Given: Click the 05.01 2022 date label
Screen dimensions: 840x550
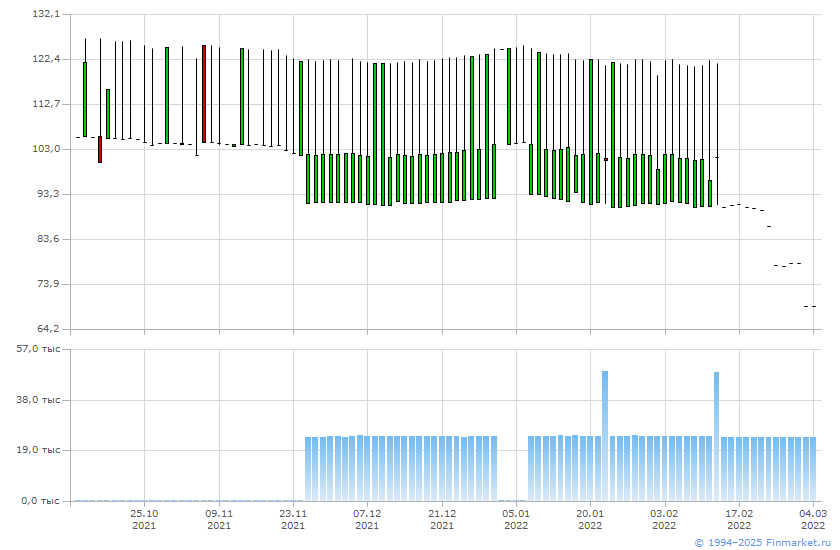Looking at the screenshot, I should [516, 519].
